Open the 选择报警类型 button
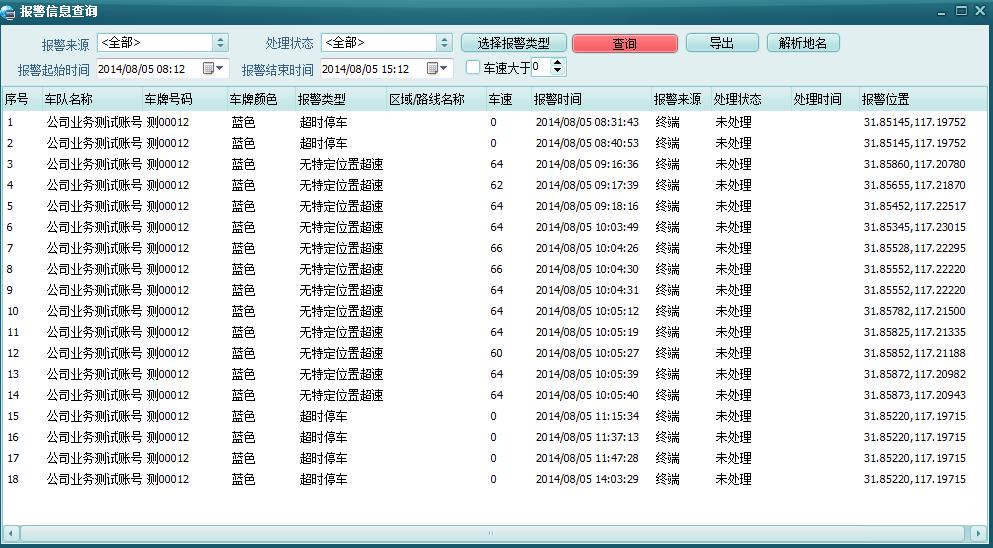This screenshot has width=993, height=548. [x=514, y=44]
